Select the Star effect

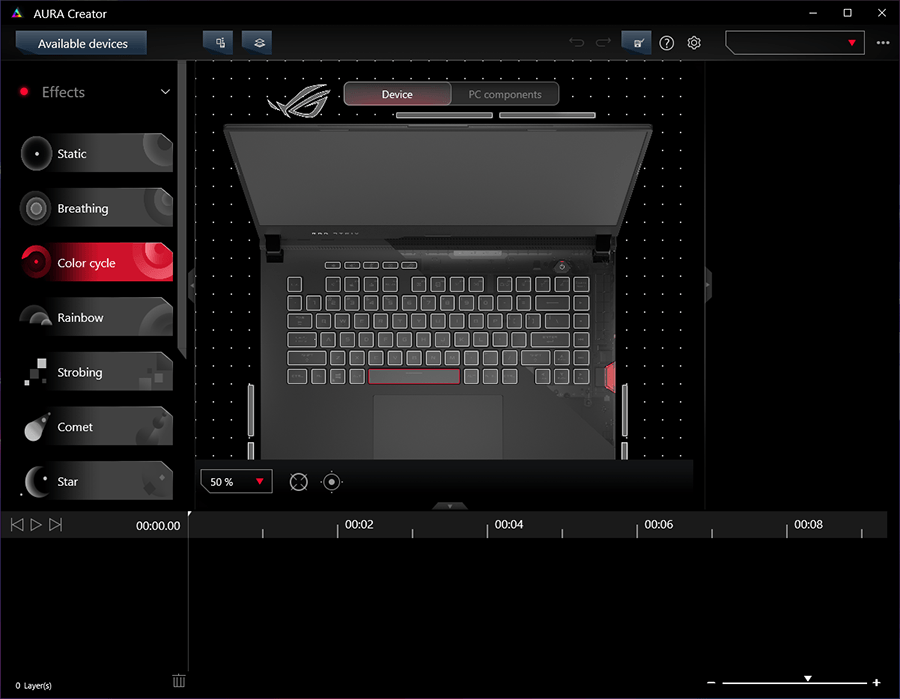point(96,481)
